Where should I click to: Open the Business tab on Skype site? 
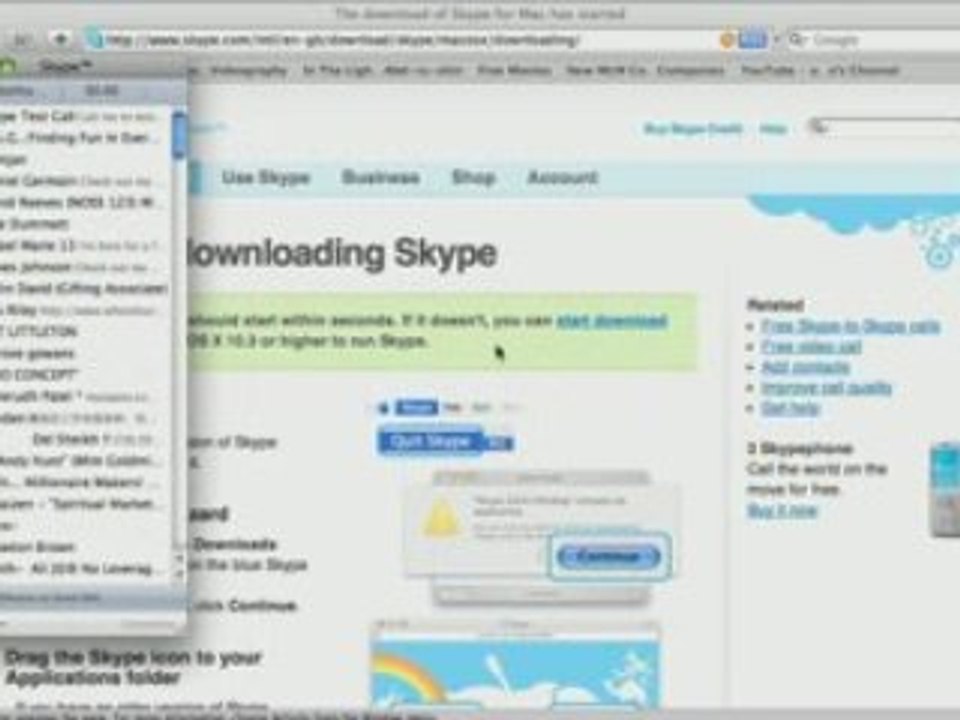tap(381, 178)
